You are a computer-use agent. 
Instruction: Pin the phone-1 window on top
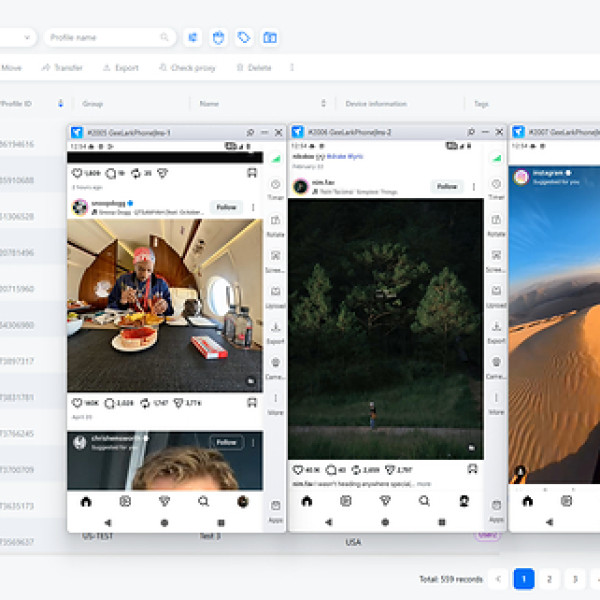(x=250, y=132)
